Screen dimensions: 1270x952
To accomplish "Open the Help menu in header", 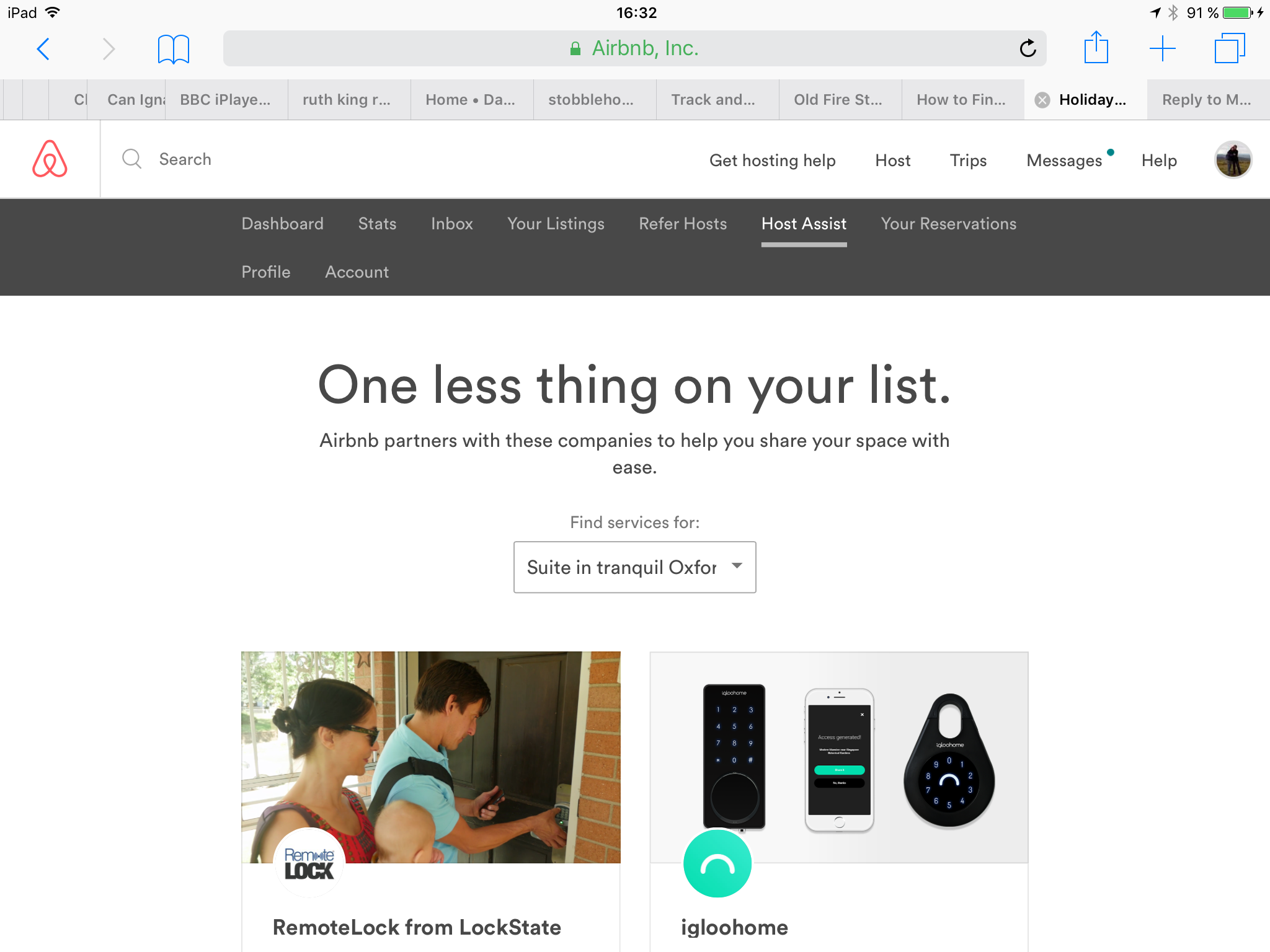I will (x=1158, y=161).
